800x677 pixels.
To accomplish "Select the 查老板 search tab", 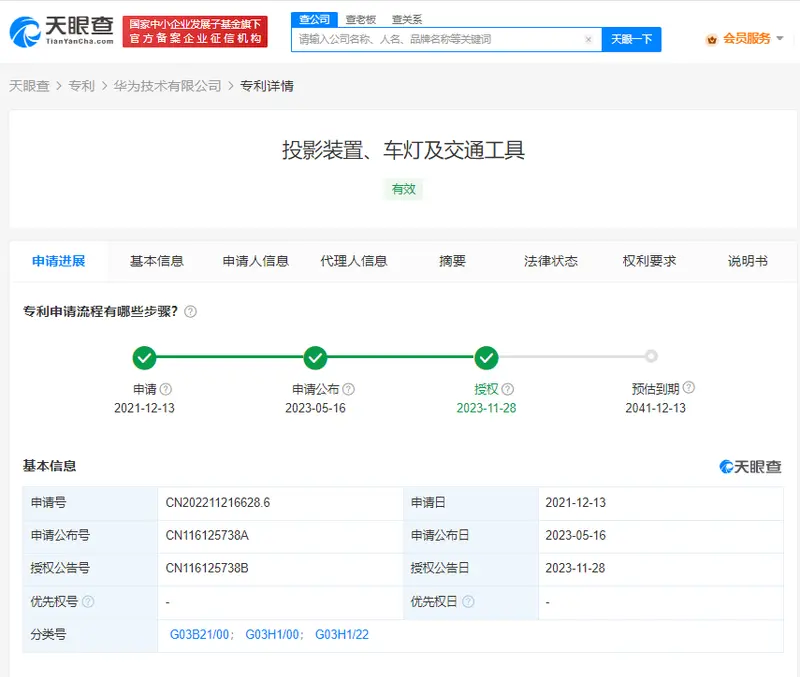I will (361, 19).
